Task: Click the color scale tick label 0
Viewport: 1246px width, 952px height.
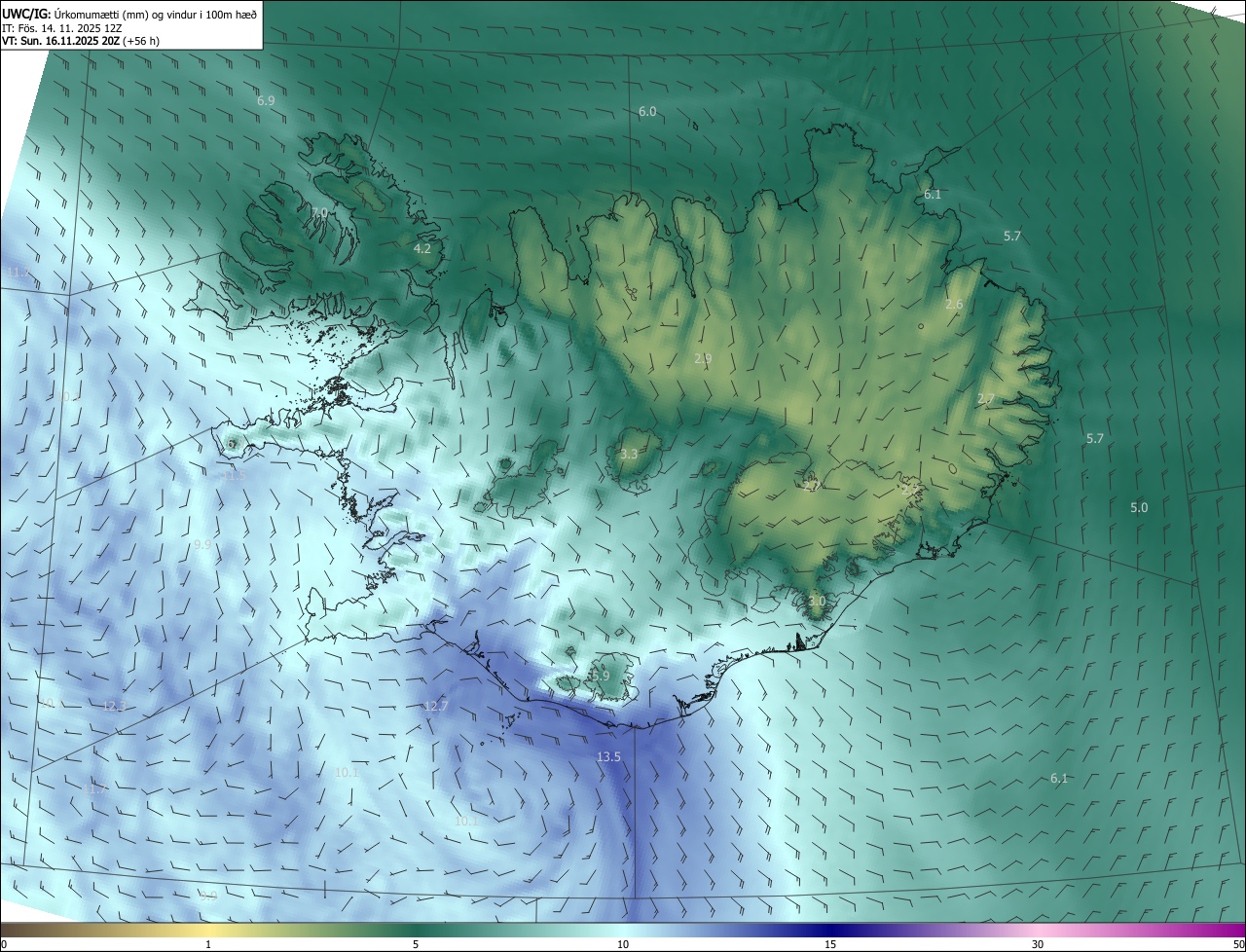Action: [4, 944]
